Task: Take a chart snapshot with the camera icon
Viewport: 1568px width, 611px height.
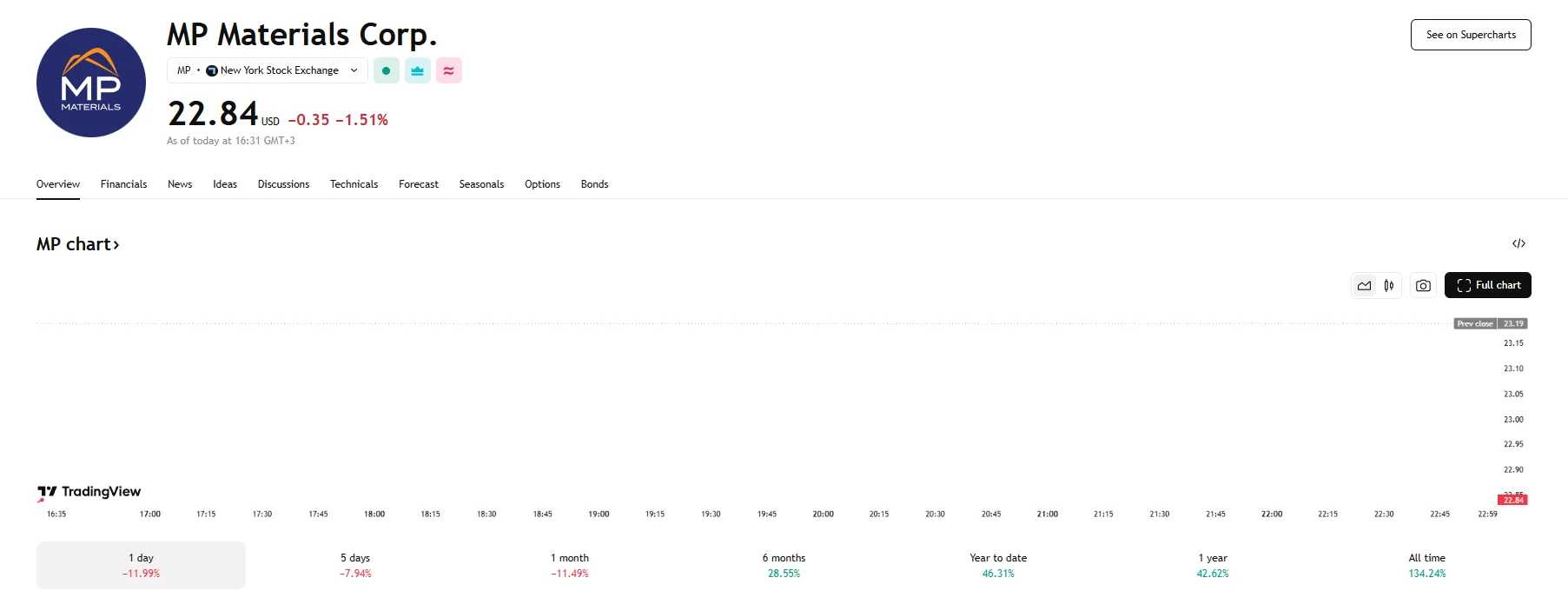Action: 1422,284
